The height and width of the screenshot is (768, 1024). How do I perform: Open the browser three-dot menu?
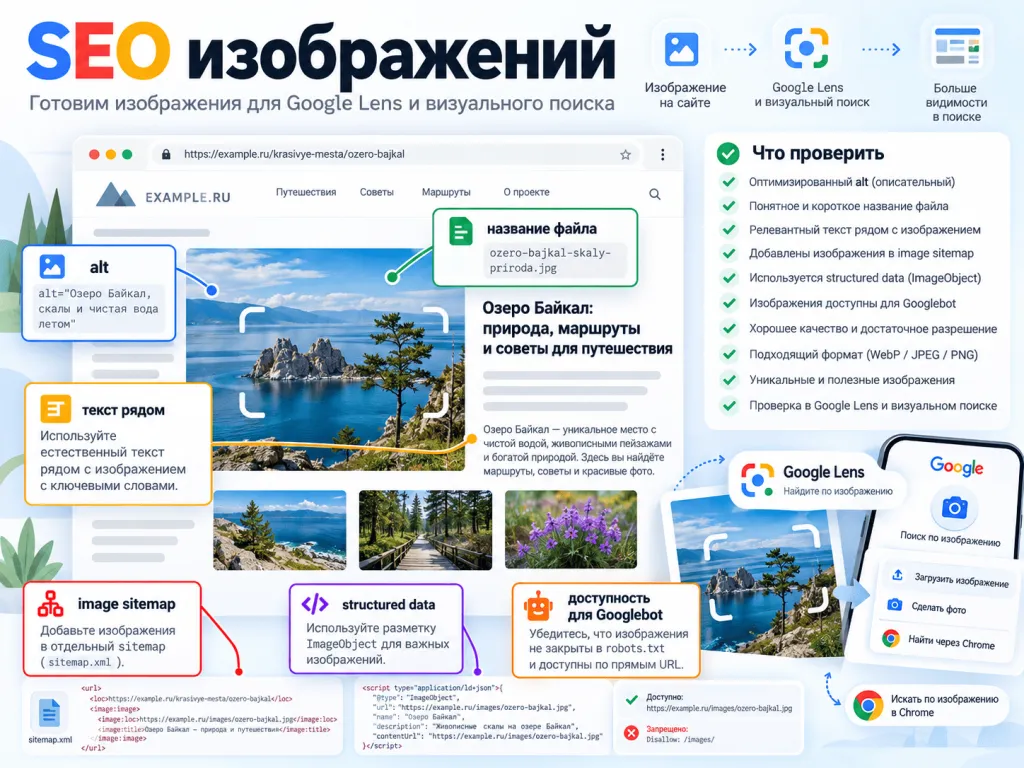click(662, 155)
